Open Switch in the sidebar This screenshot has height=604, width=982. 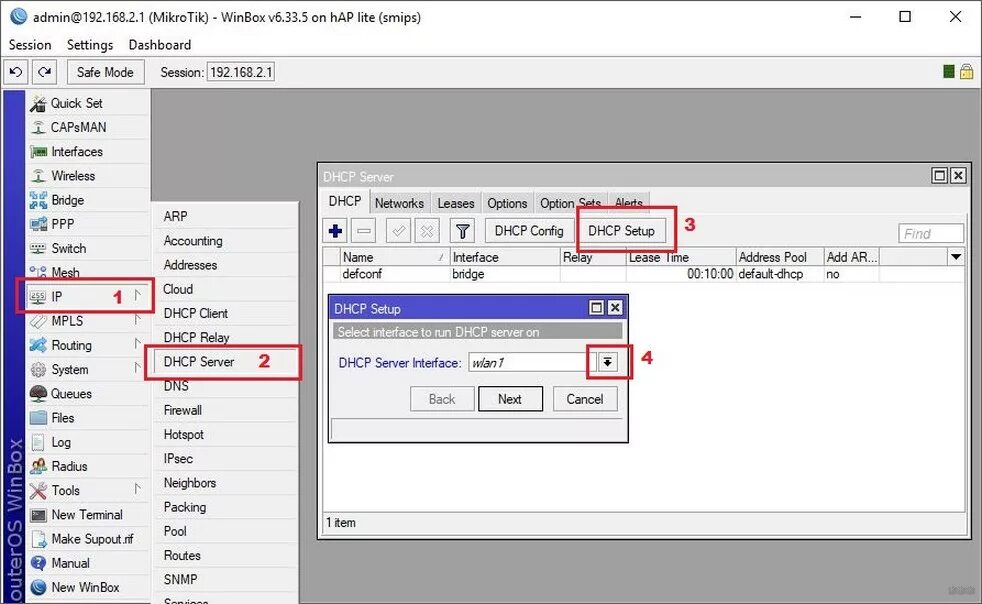(88, 248)
